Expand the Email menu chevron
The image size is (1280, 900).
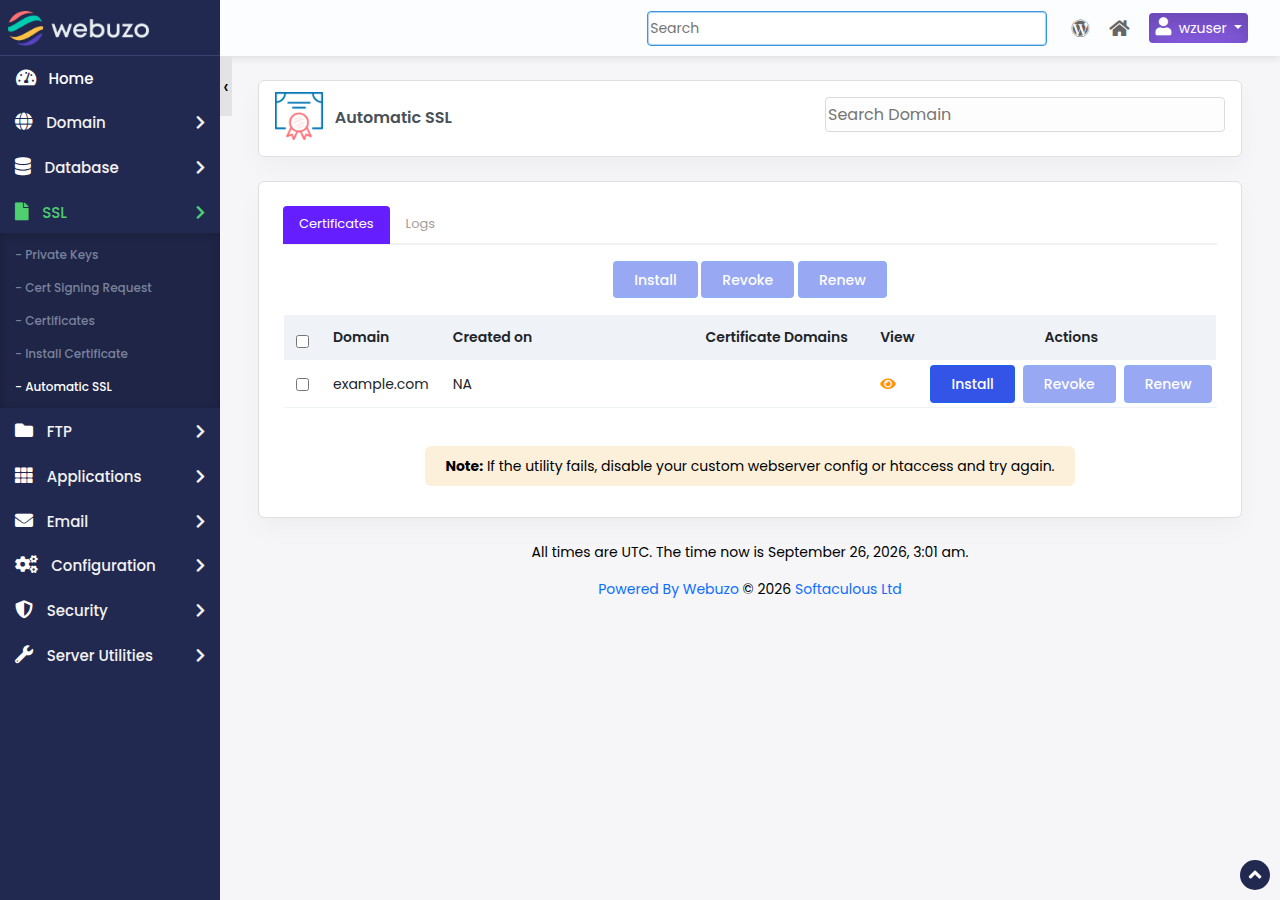click(200, 521)
